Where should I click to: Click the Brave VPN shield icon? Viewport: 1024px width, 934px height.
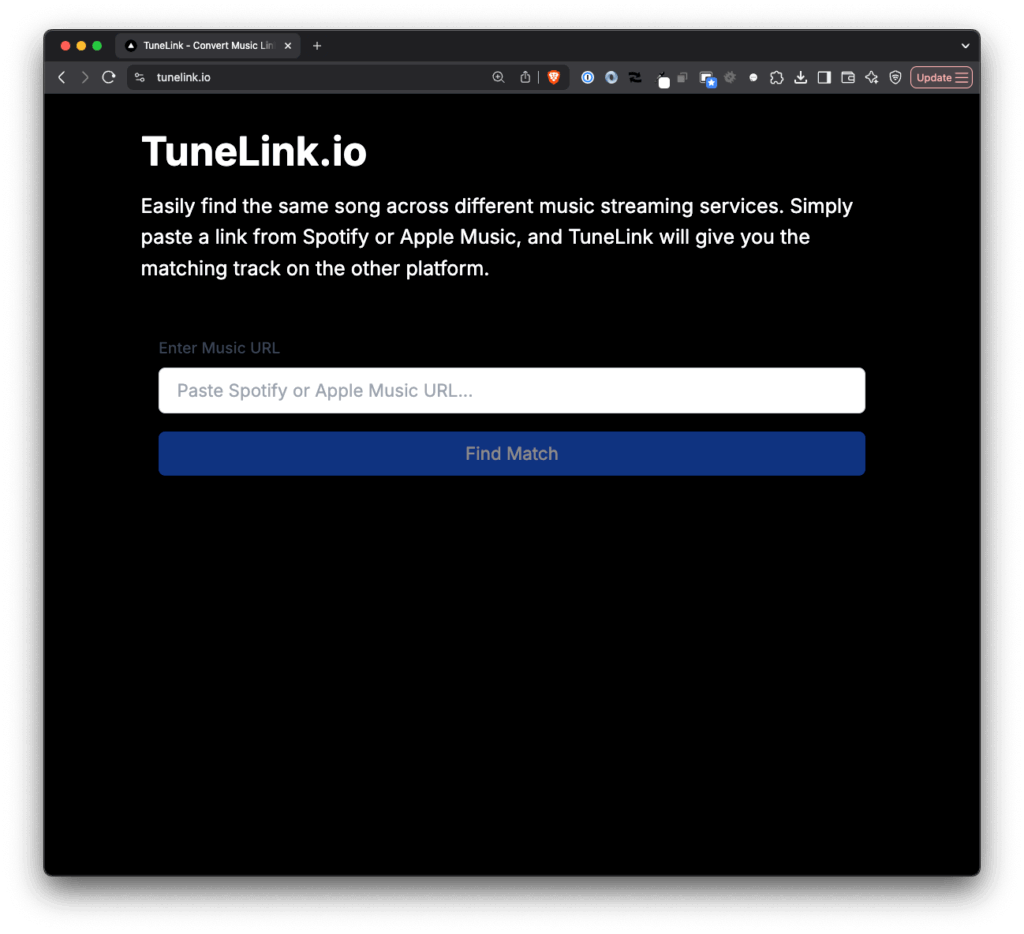pyautogui.click(x=895, y=77)
